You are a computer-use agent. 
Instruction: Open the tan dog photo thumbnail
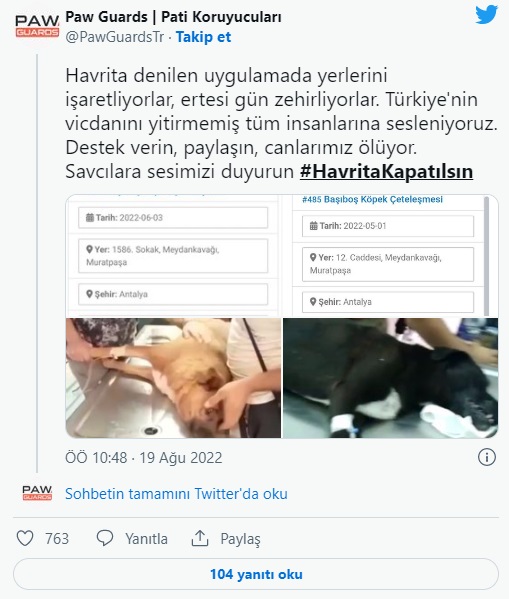(x=173, y=378)
